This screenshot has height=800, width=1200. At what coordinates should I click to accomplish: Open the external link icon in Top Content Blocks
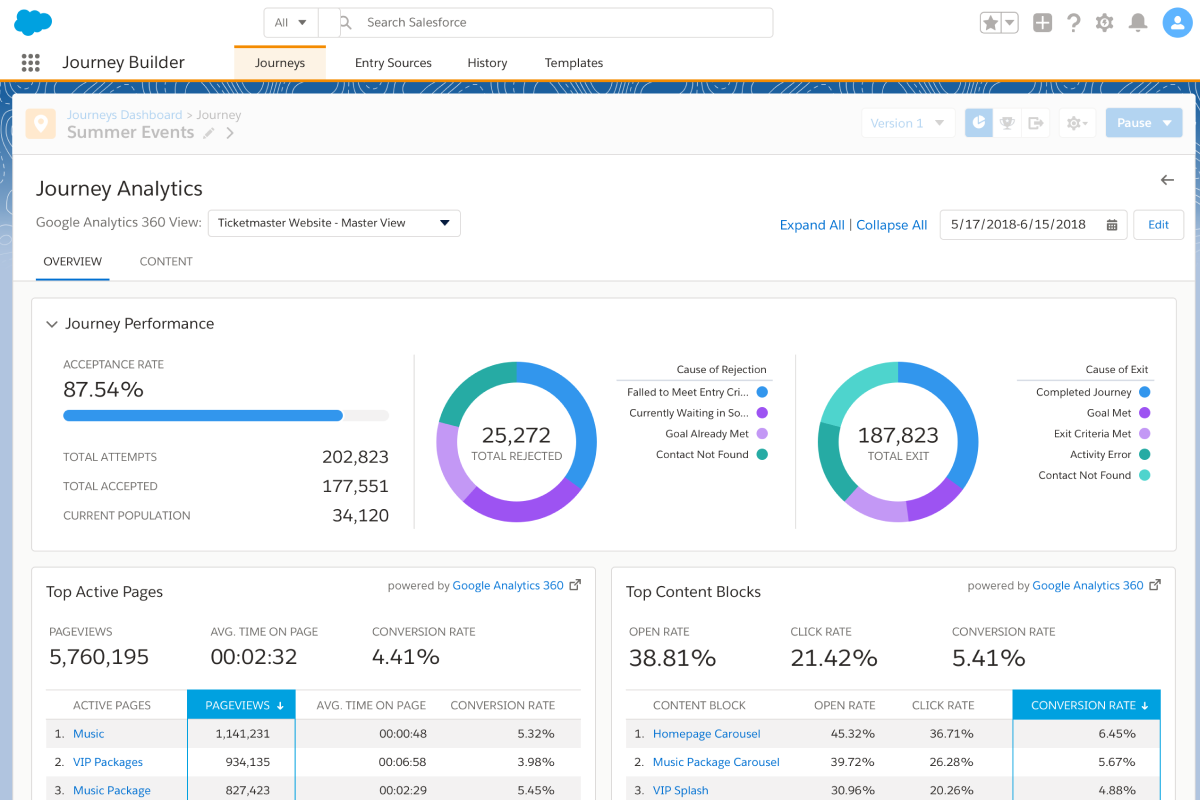[1155, 585]
